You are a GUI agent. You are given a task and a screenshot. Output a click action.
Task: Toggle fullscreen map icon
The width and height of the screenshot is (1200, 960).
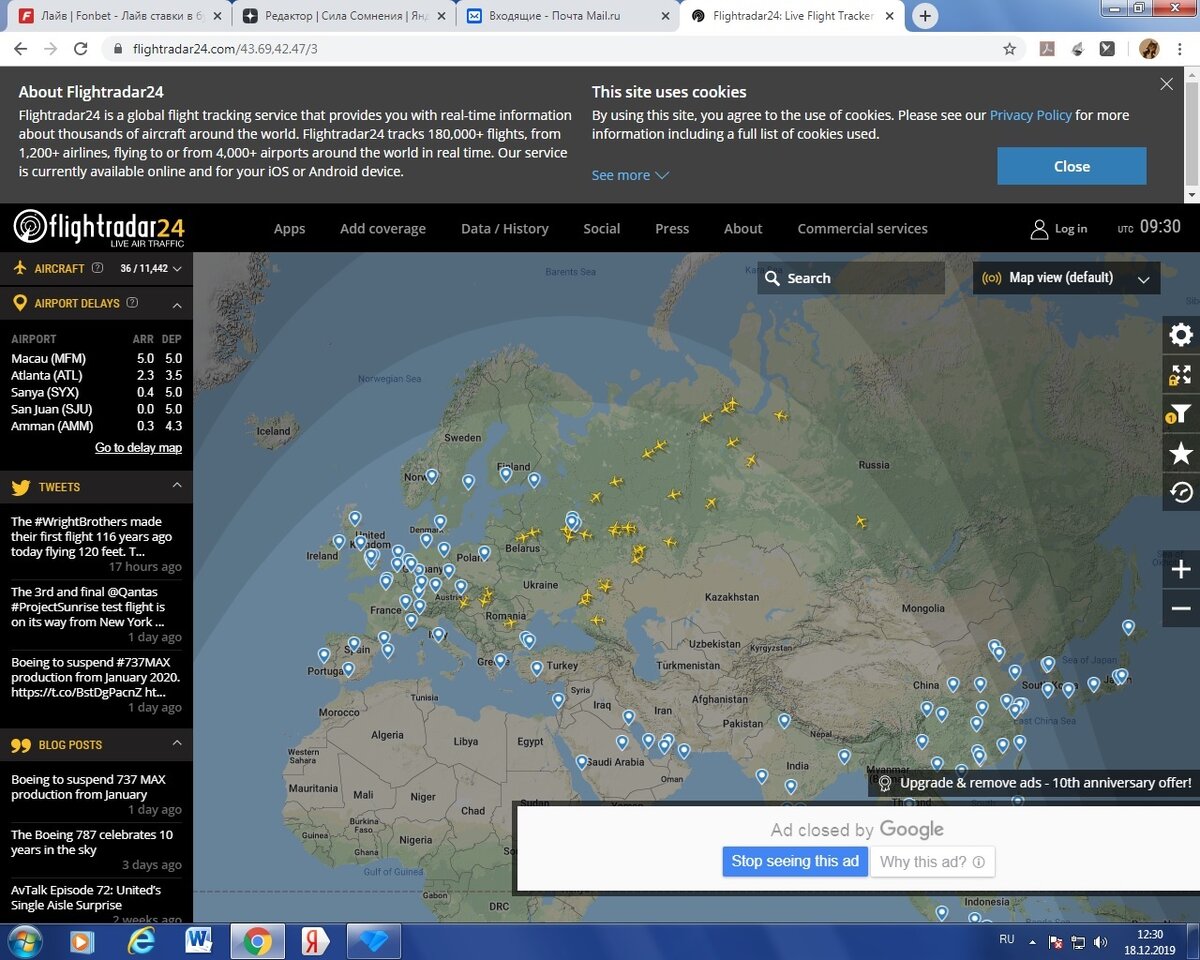(1181, 375)
